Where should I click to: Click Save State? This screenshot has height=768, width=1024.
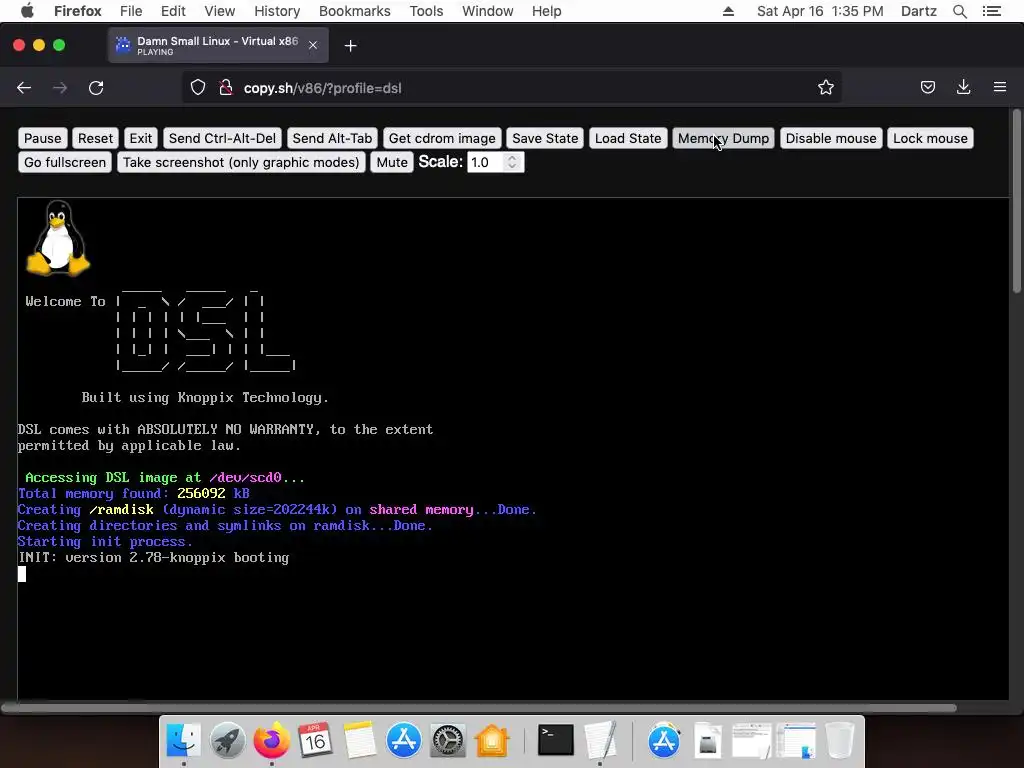click(545, 138)
